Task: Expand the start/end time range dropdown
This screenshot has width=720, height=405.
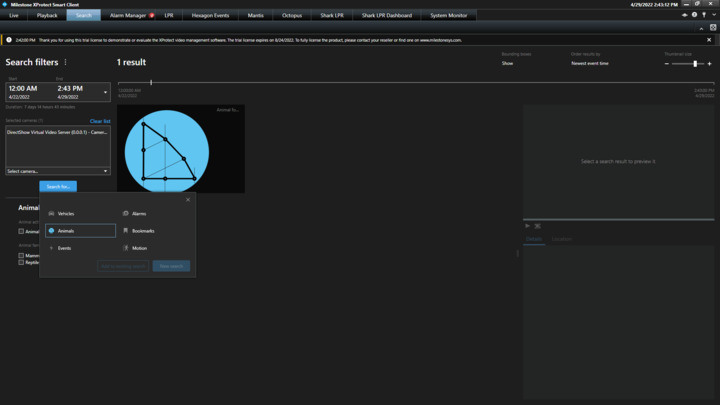Action: 105,92
